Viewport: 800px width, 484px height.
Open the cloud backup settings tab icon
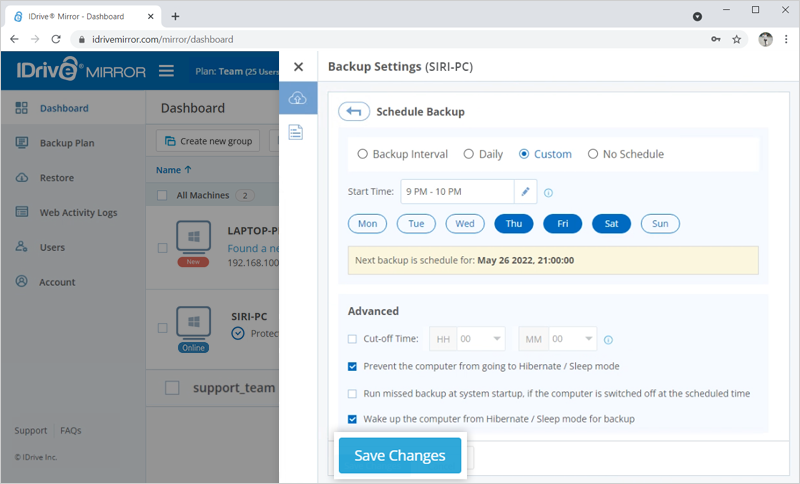[297, 98]
